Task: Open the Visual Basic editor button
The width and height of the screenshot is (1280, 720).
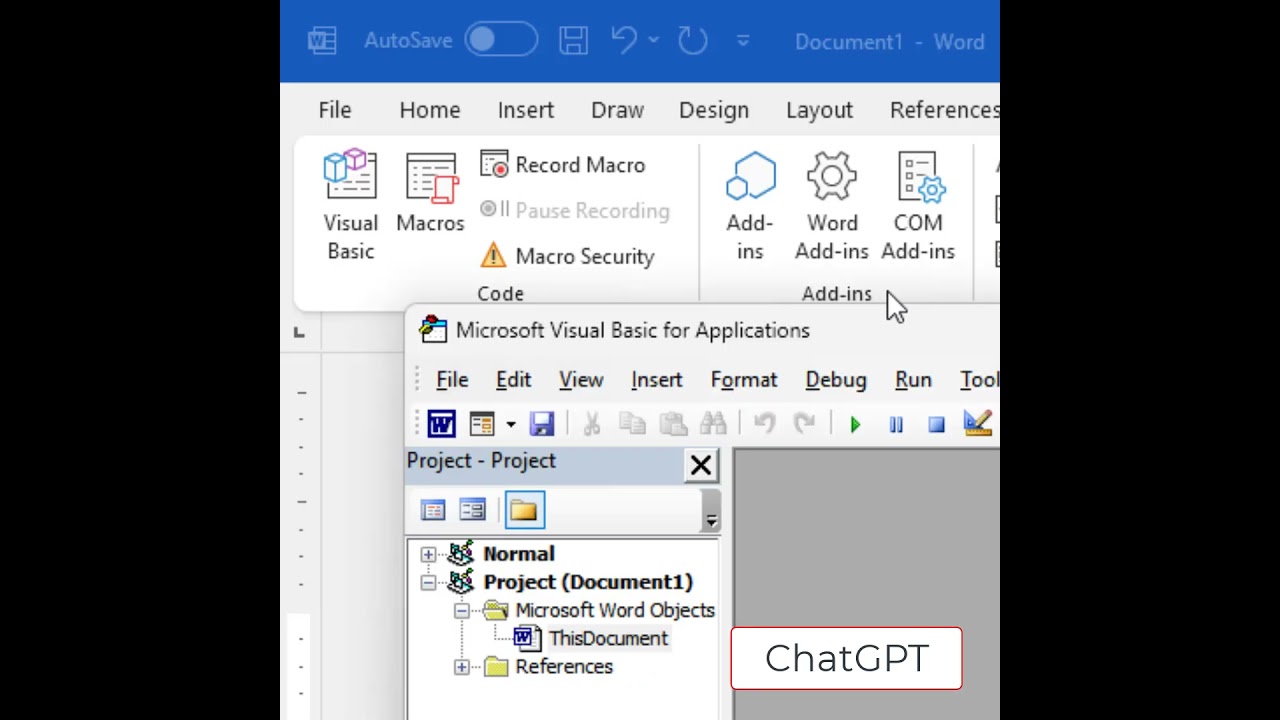Action: [x=350, y=205]
